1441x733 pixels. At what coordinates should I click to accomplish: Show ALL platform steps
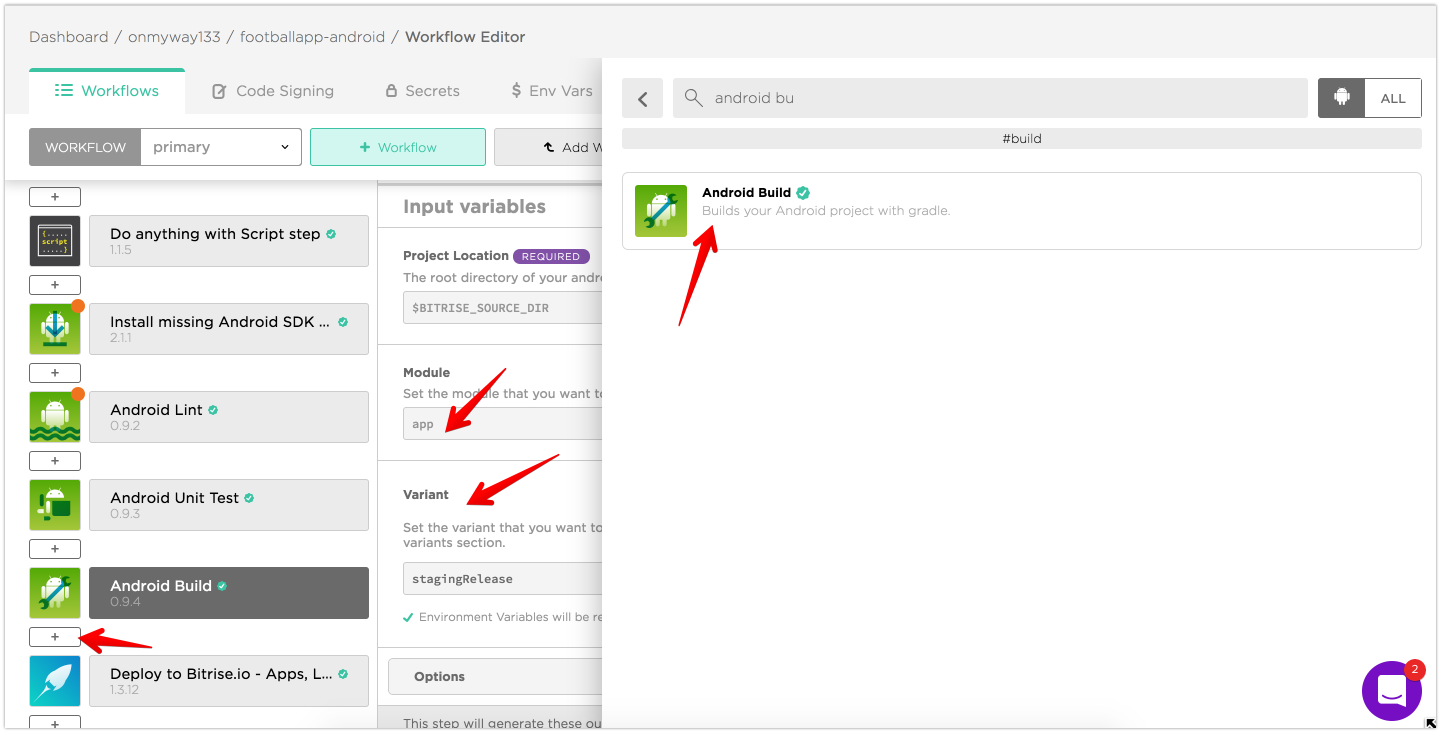pos(1393,98)
